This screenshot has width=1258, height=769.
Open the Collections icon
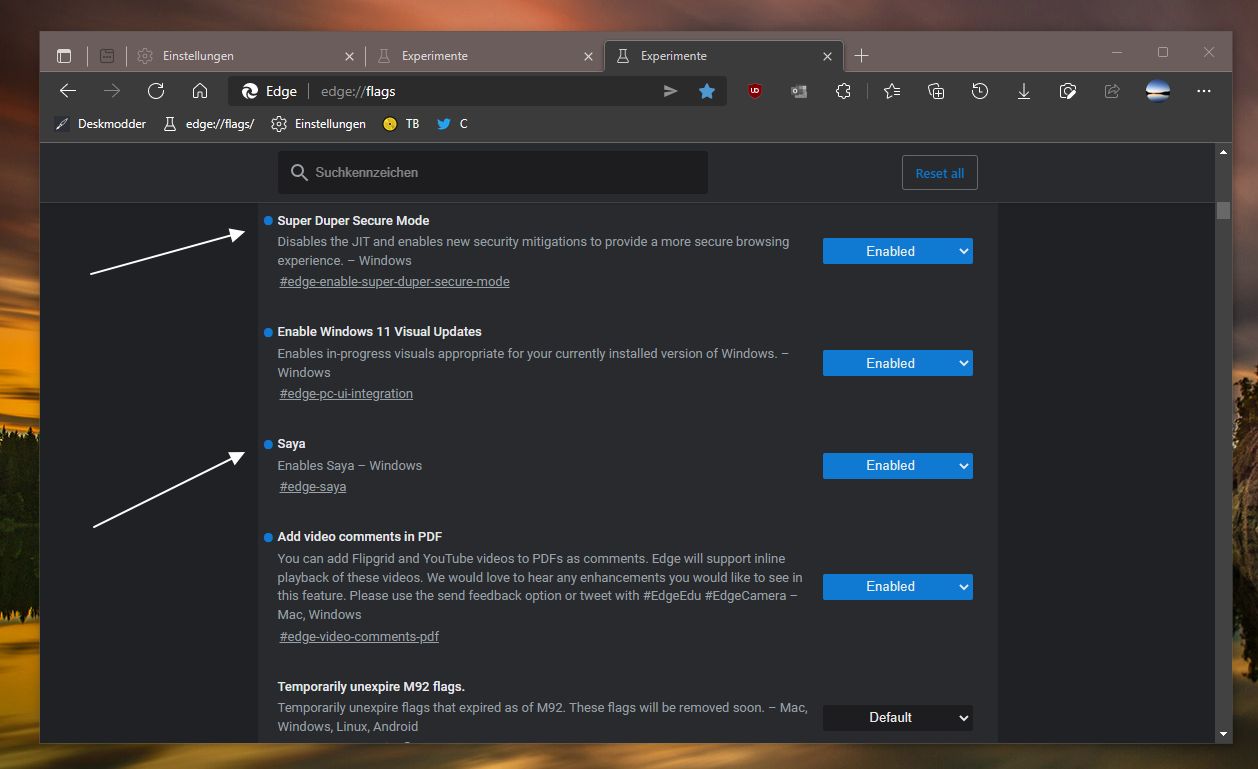(936, 91)
